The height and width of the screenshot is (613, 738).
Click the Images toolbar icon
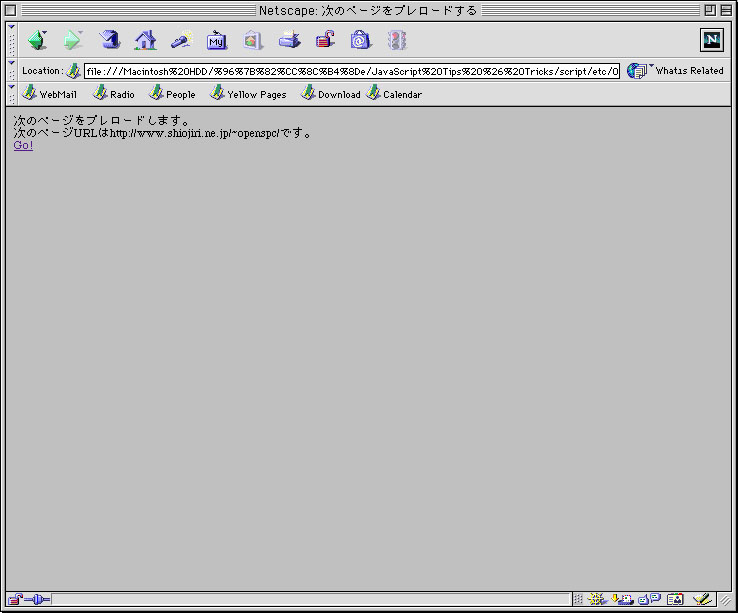(x=253, y=40)
